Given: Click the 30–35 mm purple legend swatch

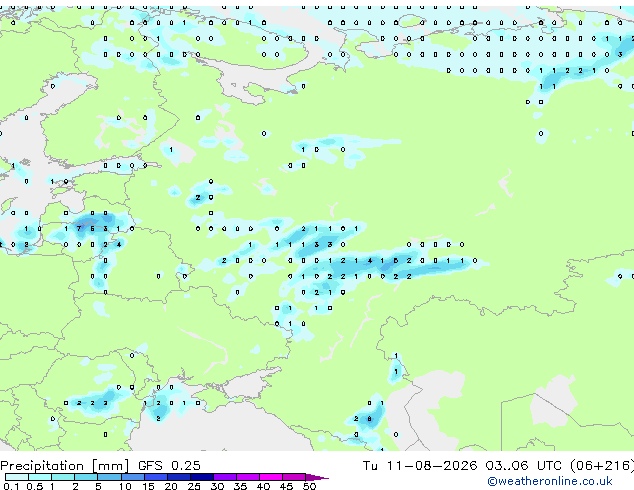Looking at the screenshot, I should tap(225, 477).
